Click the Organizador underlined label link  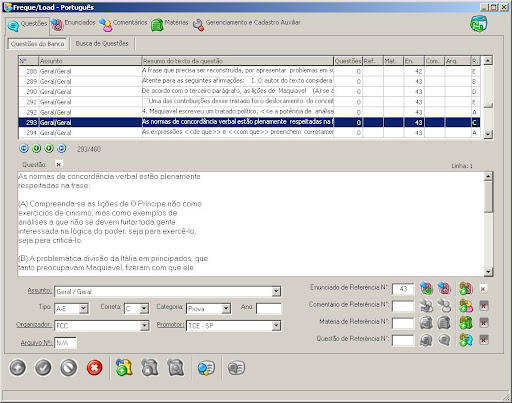coord(34,325)
